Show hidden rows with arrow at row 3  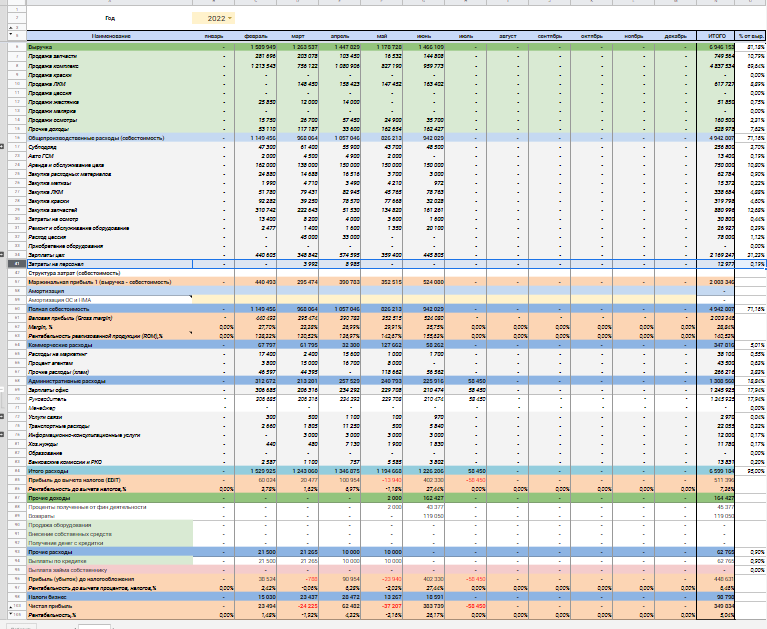11,27
